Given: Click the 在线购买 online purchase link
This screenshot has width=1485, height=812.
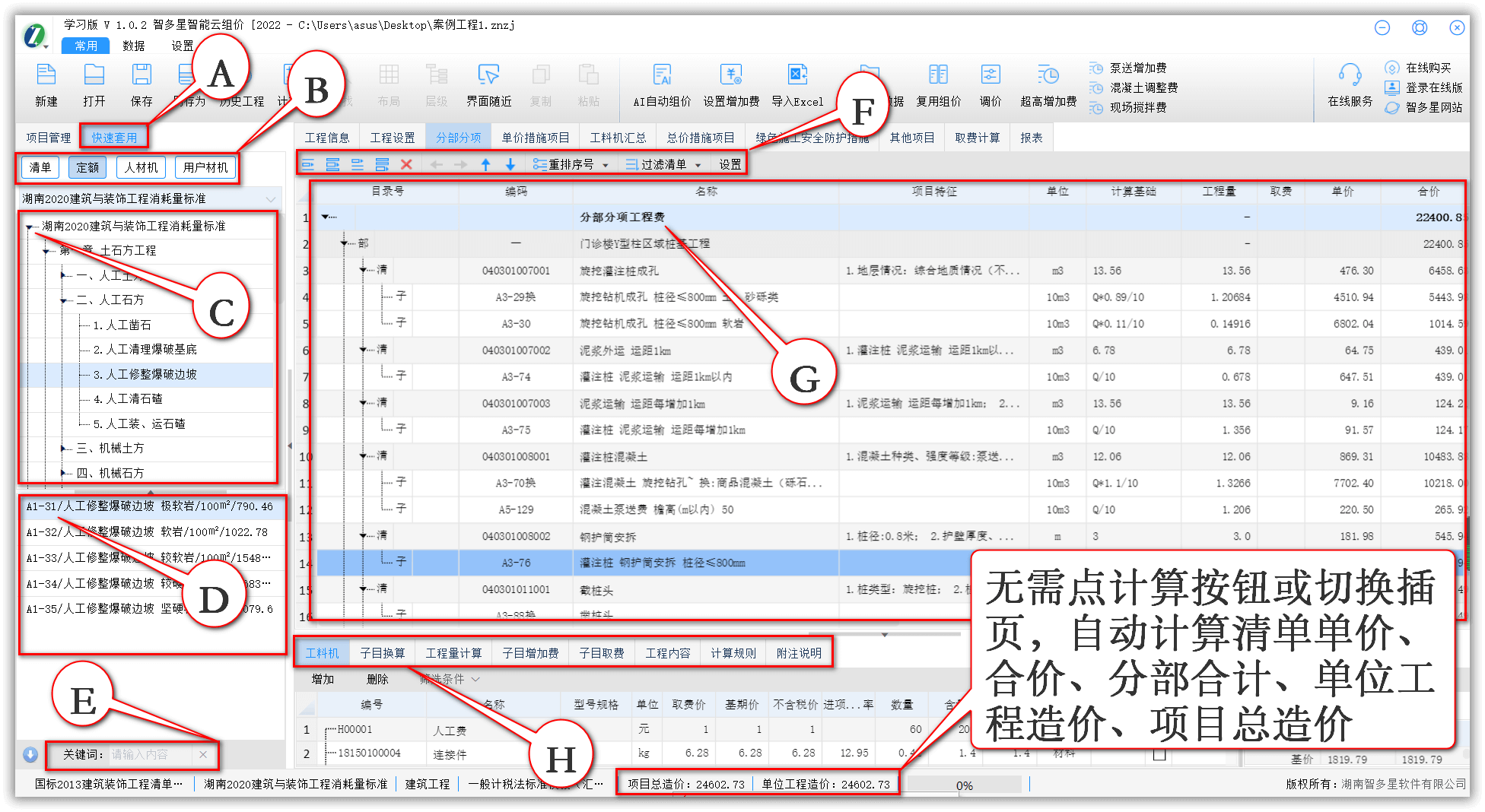Looking at the screenshot, I should point(1429,67).
